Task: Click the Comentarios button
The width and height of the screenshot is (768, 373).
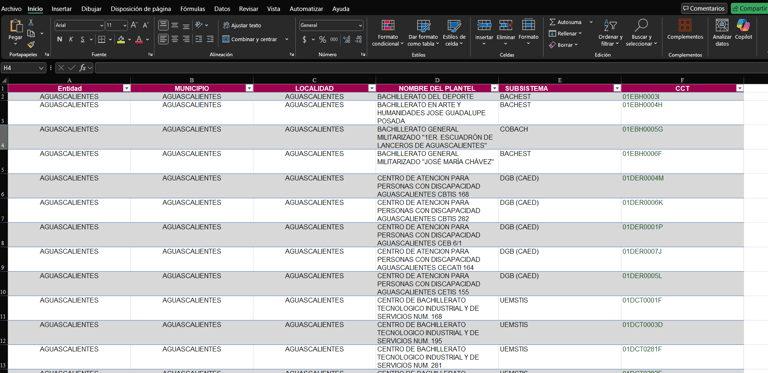Action: pos(704,8)
